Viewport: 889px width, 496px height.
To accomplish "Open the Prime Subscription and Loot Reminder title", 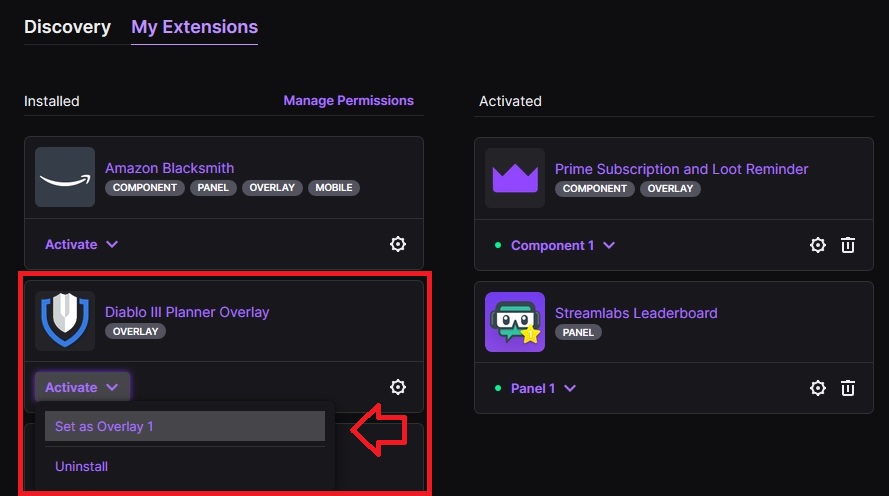I will 681,169.
